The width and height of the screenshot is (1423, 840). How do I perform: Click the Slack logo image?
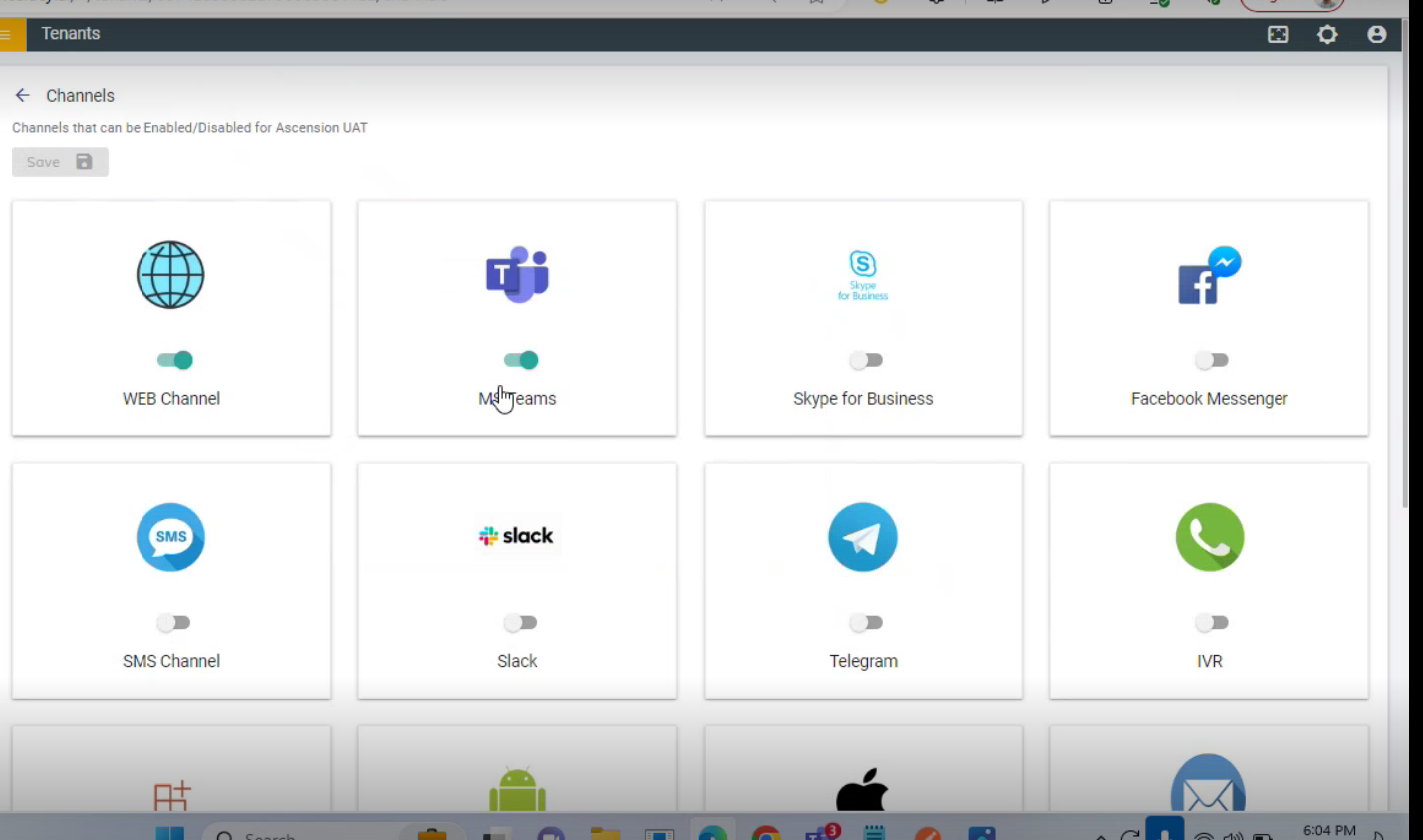pos(516,536)
